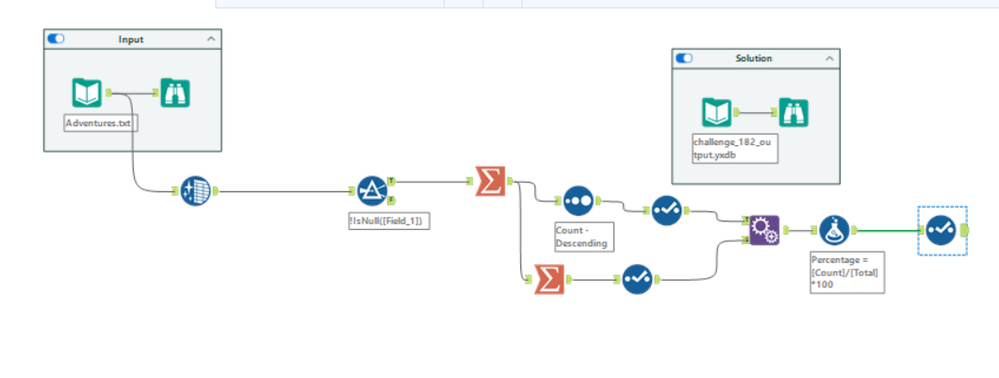Click the Browse tool in the Input container
The width and height of the screenshot is (999, 378).
pyautogui.click(x=175, y=92)
